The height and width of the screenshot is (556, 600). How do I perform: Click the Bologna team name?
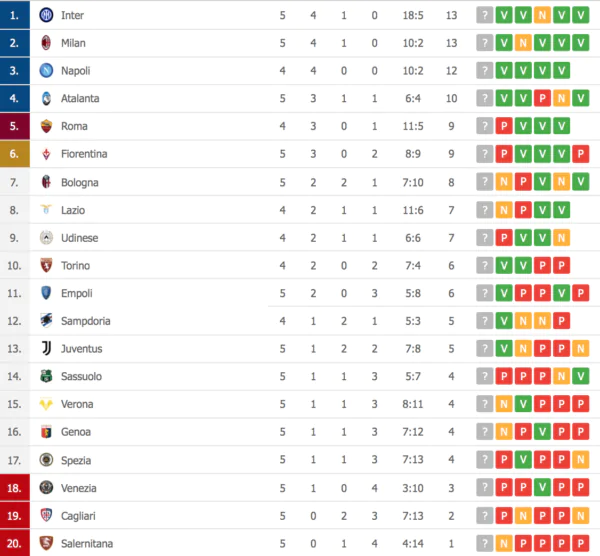point(81,182)
